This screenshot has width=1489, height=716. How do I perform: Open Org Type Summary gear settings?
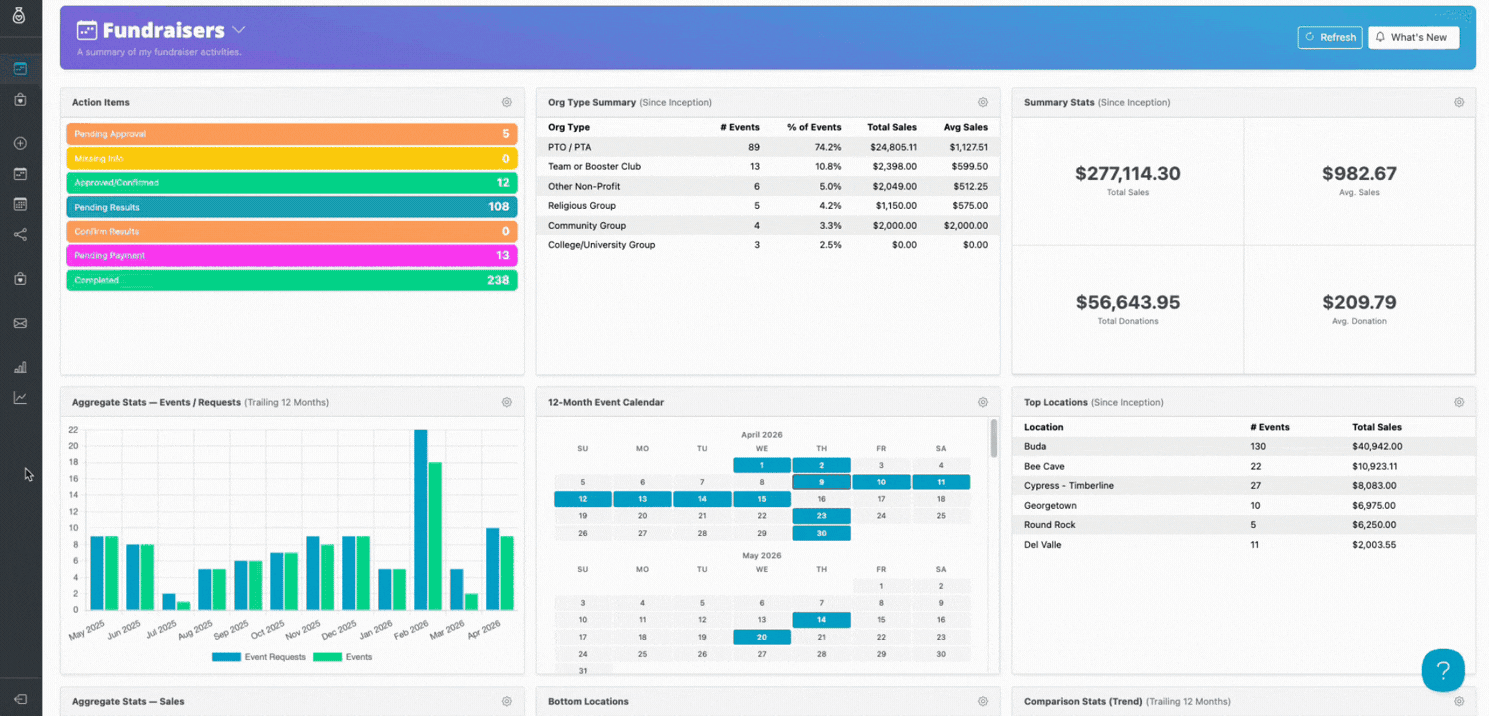pos(983,102)
